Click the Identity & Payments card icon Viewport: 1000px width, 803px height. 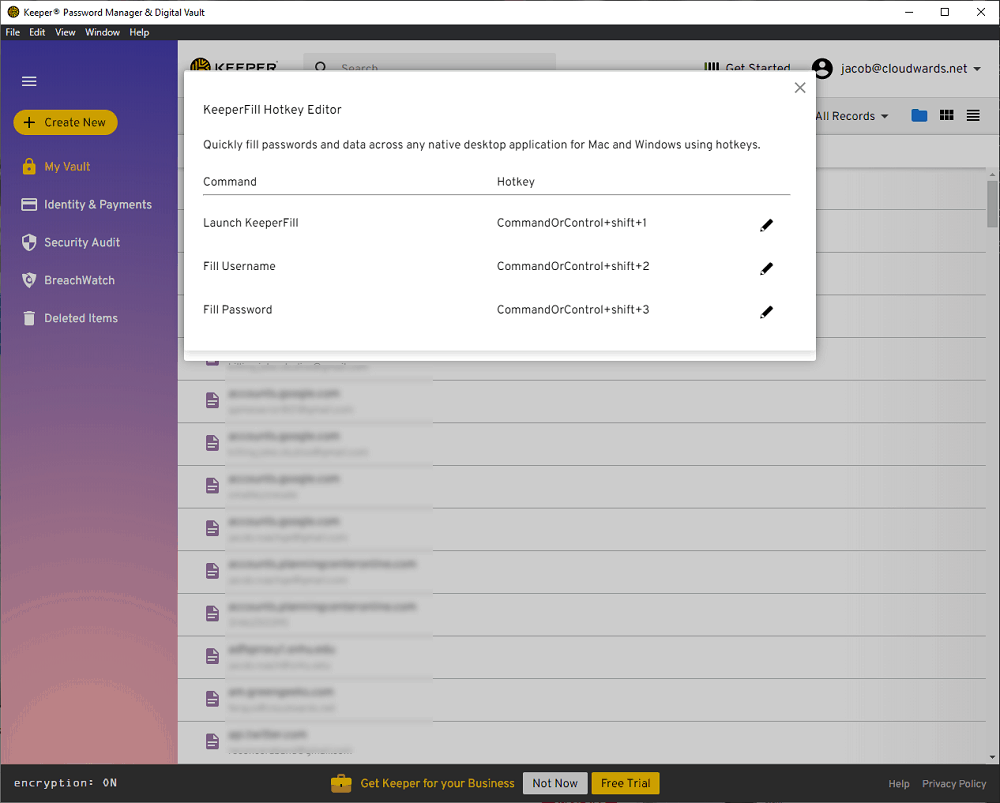pos(29,205)
